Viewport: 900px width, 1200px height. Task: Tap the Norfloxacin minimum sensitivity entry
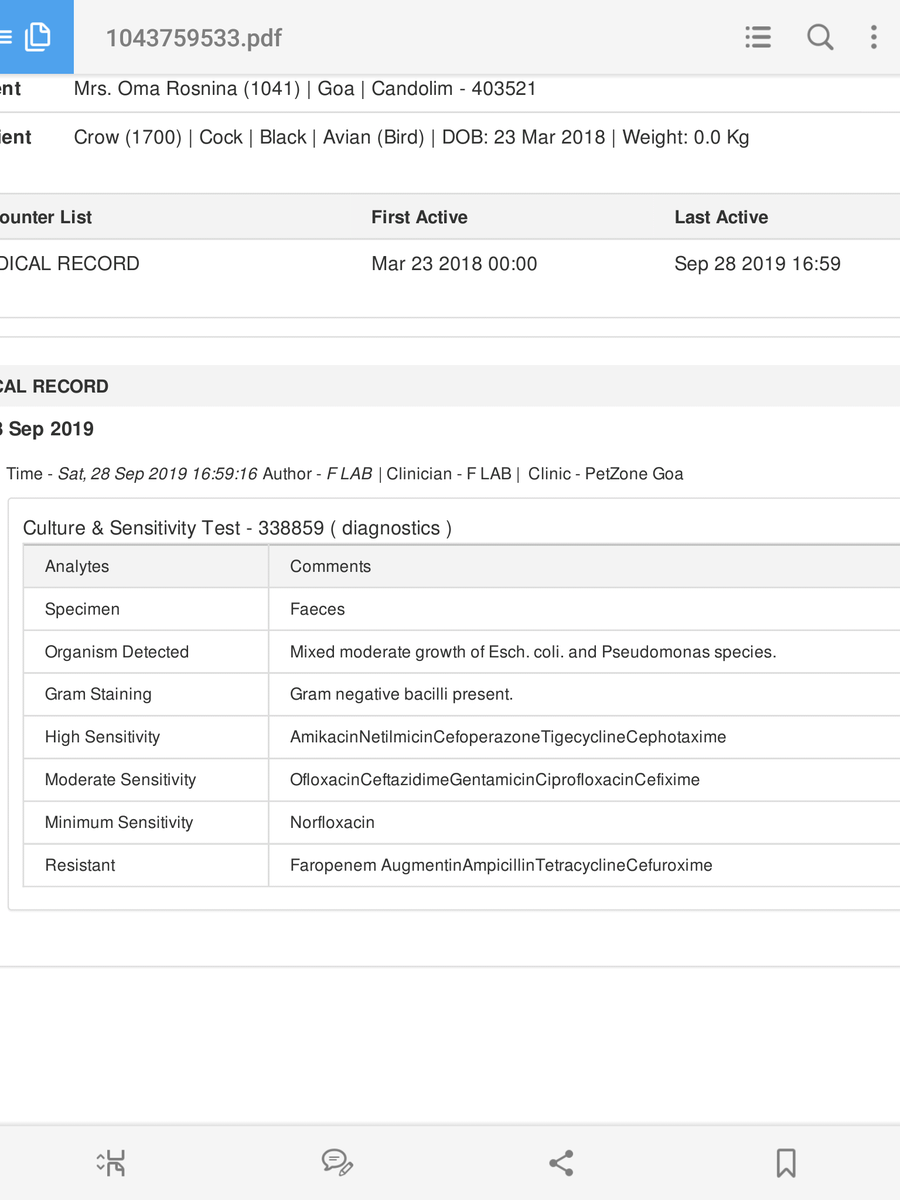tap(332, 822)
